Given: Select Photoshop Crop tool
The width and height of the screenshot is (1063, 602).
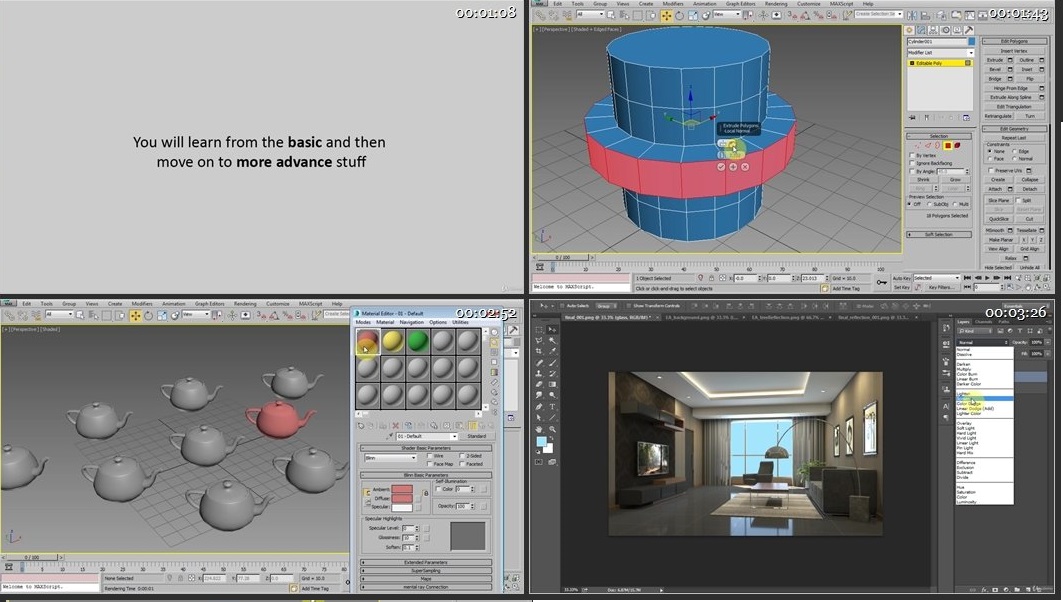Looking at the screenshot, I should tap(540, 351).
